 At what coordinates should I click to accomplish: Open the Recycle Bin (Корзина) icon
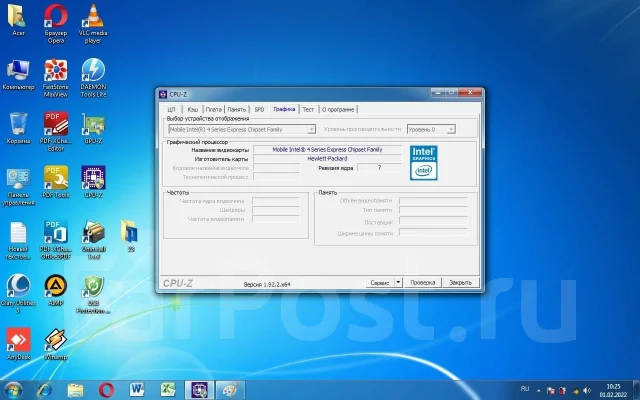pos(18,128)
